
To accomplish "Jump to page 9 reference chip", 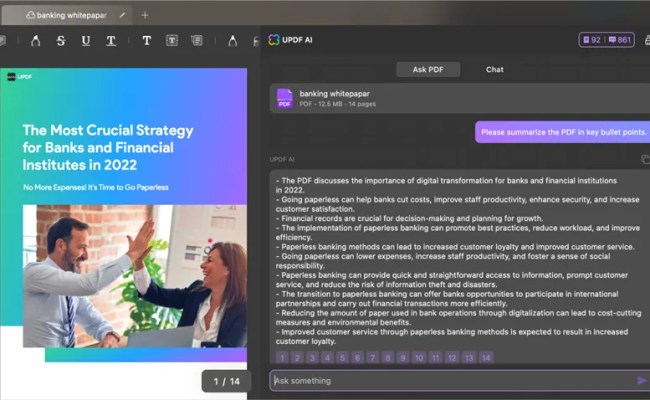I will (x=403, y=358).
